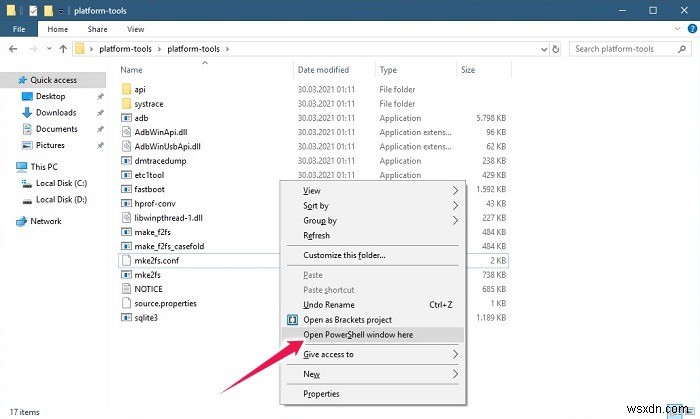Click the Search platform-tools input field
This screenshot has width=700, height=419.
pos(627,48)
